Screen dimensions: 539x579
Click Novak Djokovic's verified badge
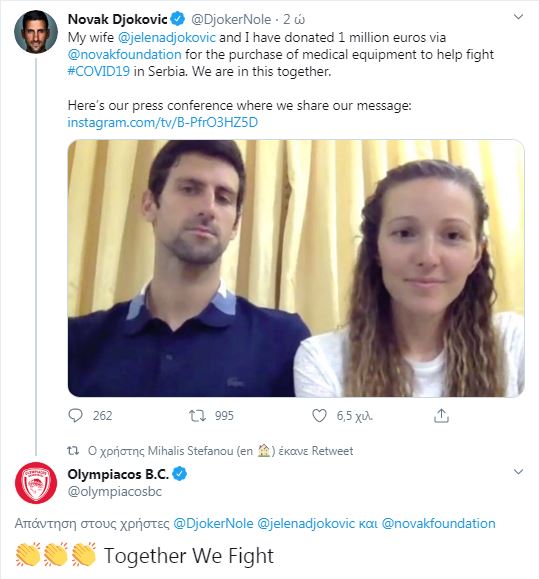coord(178,19)
